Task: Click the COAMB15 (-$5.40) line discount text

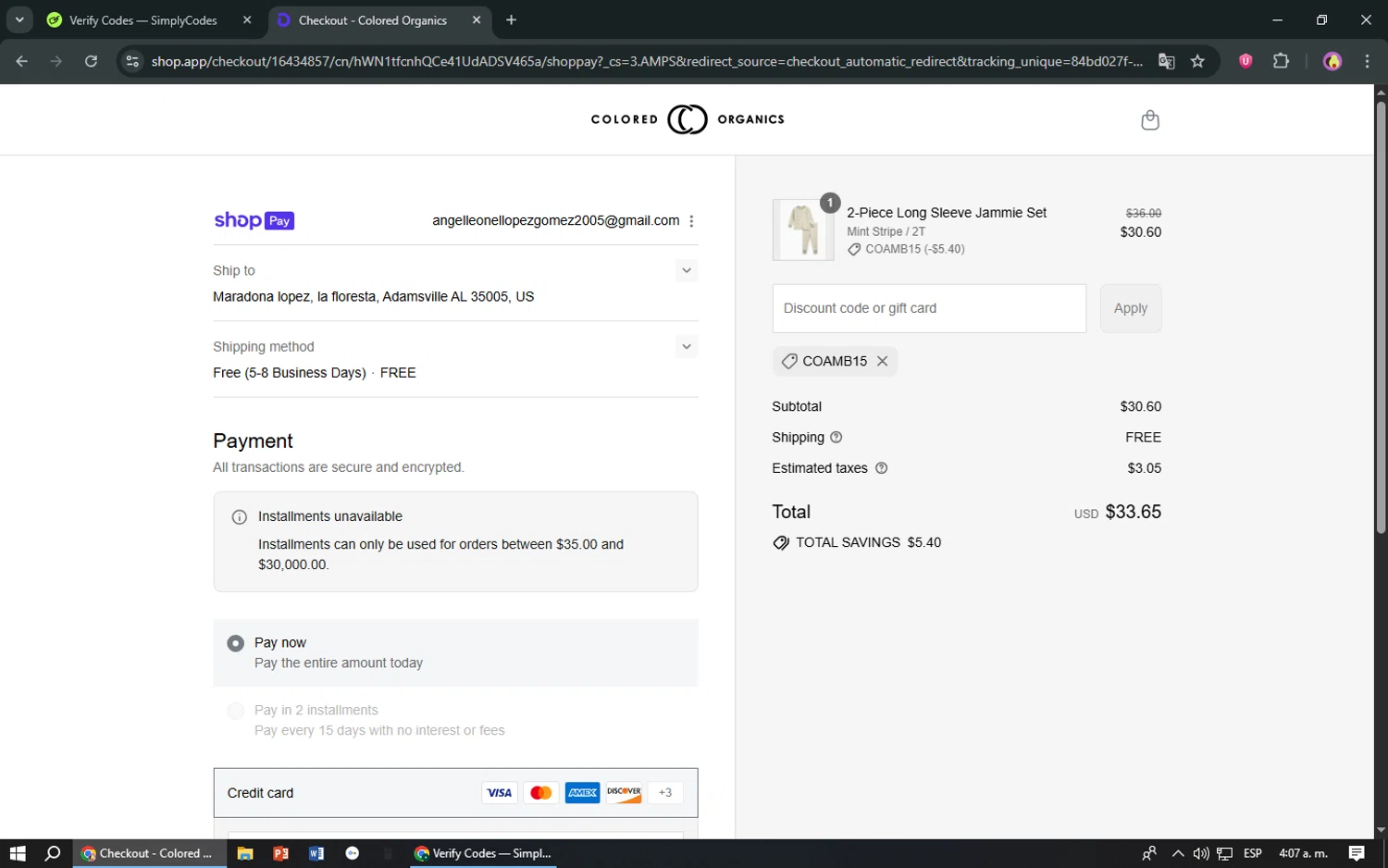Action: coord(914,249)
